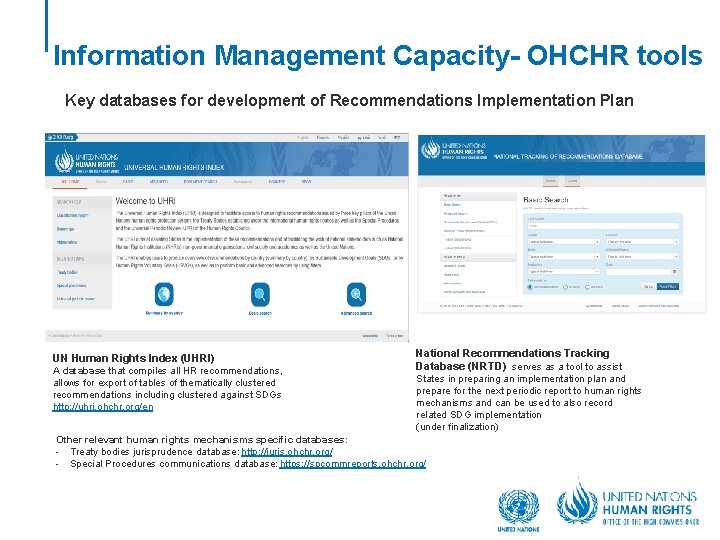
Task: Open the calendar icon in the date field
Action: coord(675,272)
